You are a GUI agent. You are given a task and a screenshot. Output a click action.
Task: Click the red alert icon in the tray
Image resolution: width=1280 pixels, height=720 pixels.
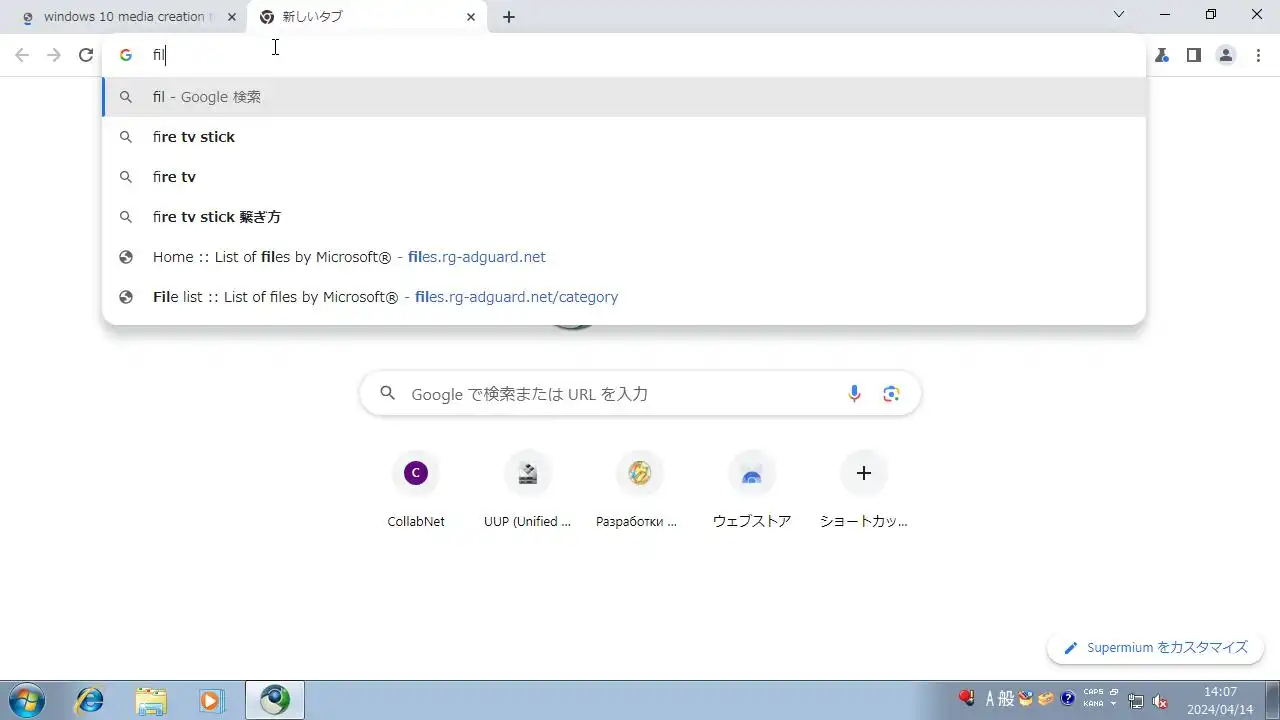point(966,698)
